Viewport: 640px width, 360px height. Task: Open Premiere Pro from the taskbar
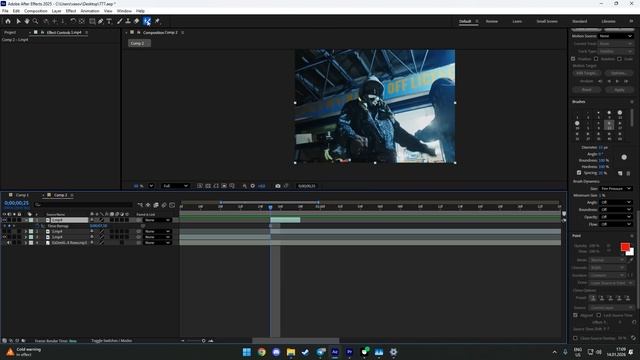point(349,352)
